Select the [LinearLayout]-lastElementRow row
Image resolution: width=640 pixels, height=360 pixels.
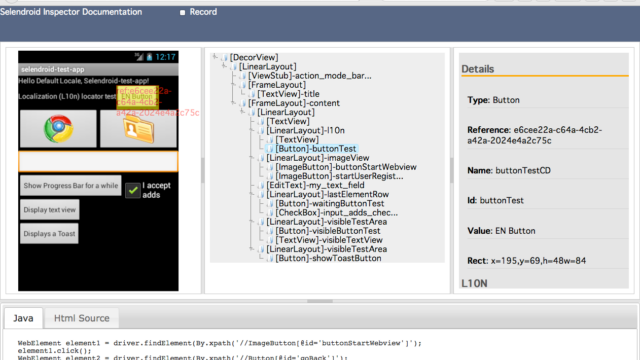click(x=327, y=194)
